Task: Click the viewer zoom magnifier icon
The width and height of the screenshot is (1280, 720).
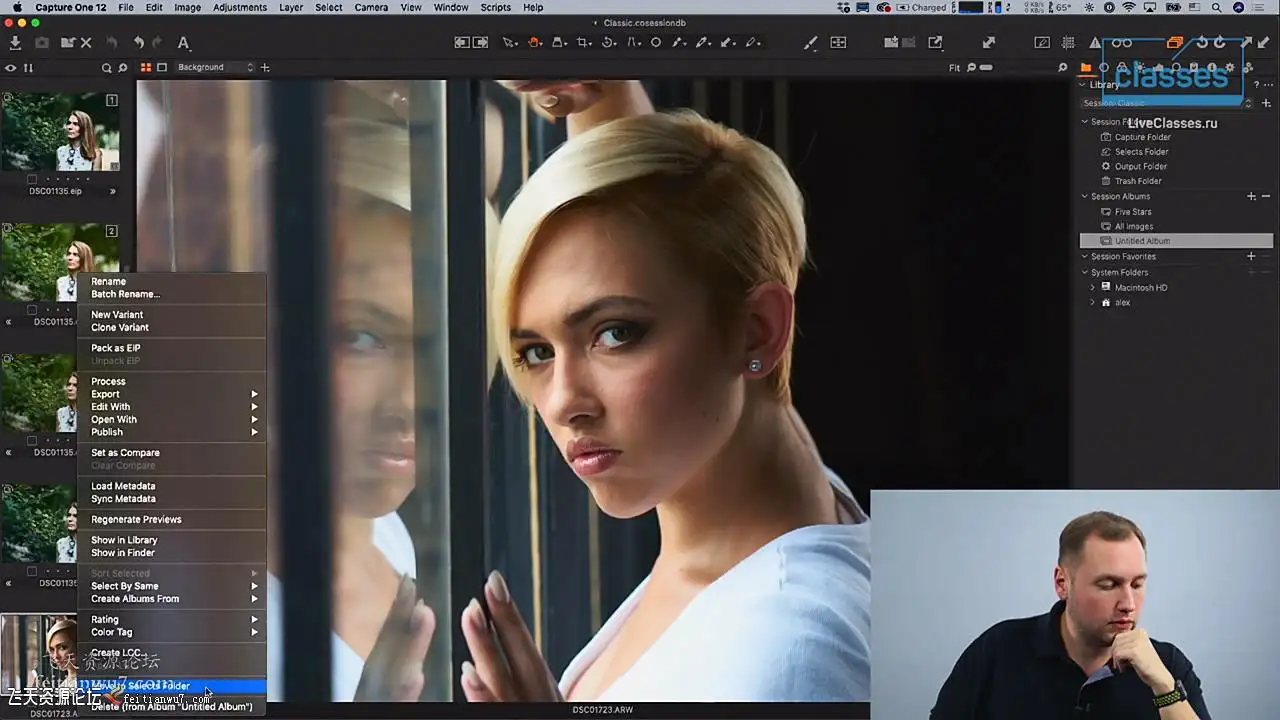Action: pos(1062,67)
